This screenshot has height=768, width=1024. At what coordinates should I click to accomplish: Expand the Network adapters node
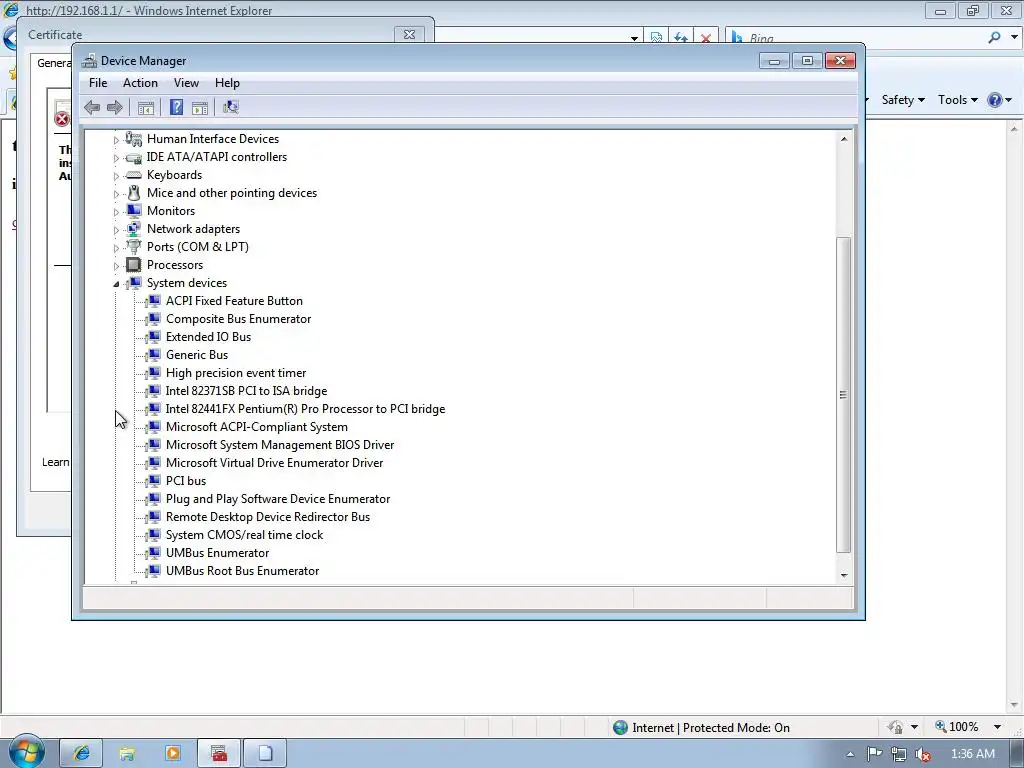(116, 230)
